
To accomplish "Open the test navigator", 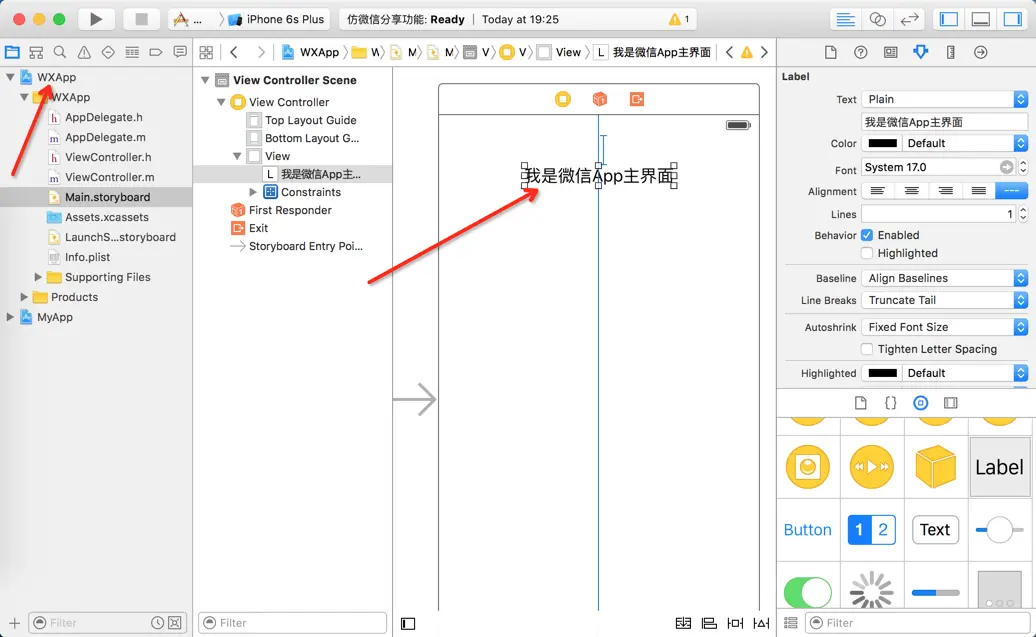I will click(108, 52).
